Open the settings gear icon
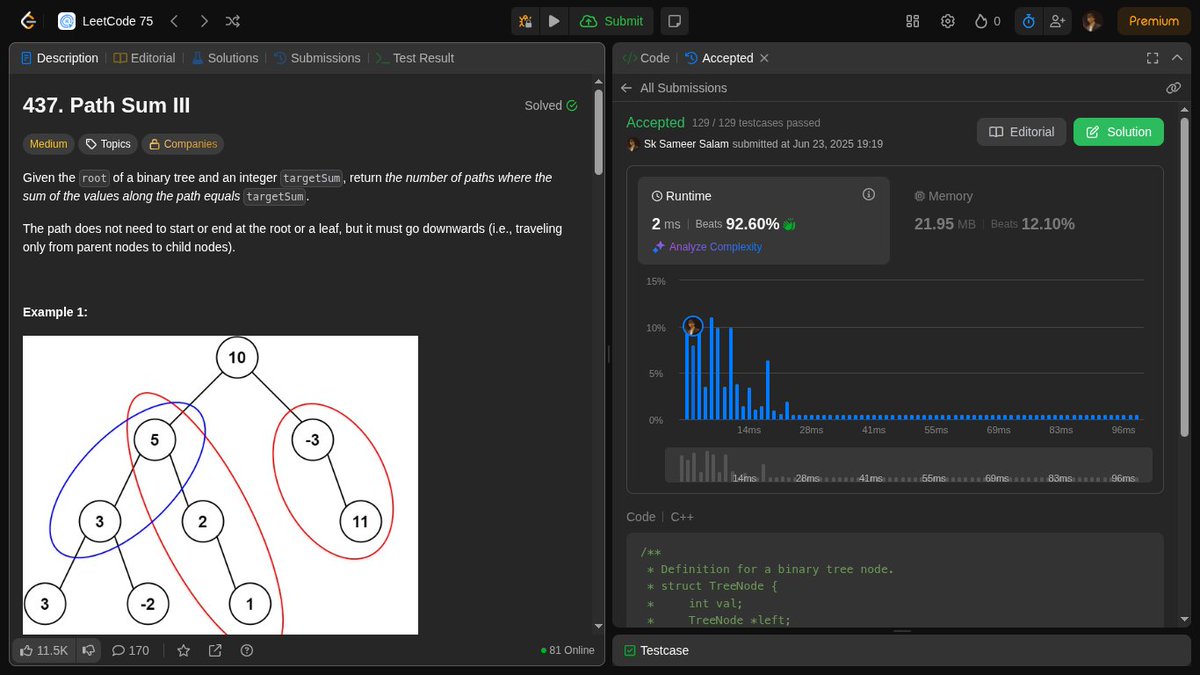The width and height of the screenshot is (1200, 675). pos(947,21)
